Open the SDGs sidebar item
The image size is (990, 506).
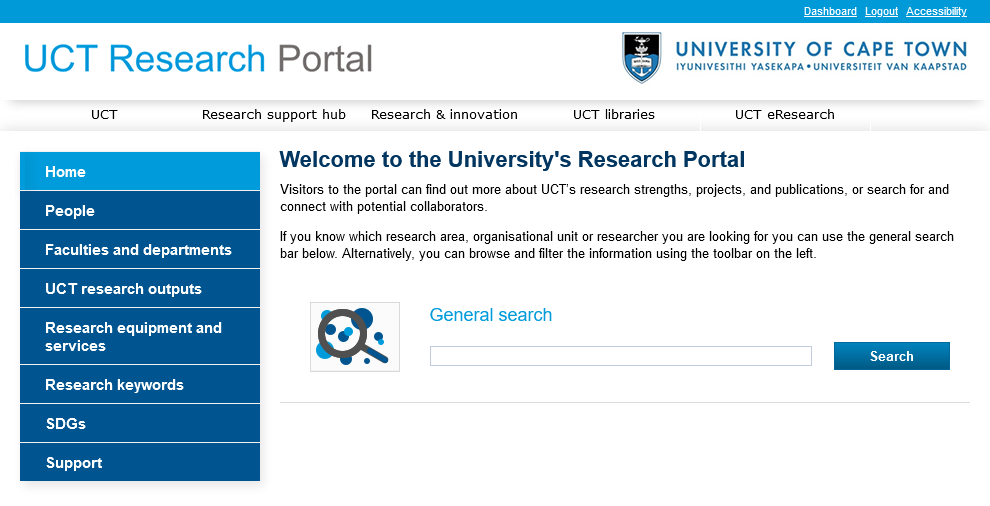[x=140, y=424]
